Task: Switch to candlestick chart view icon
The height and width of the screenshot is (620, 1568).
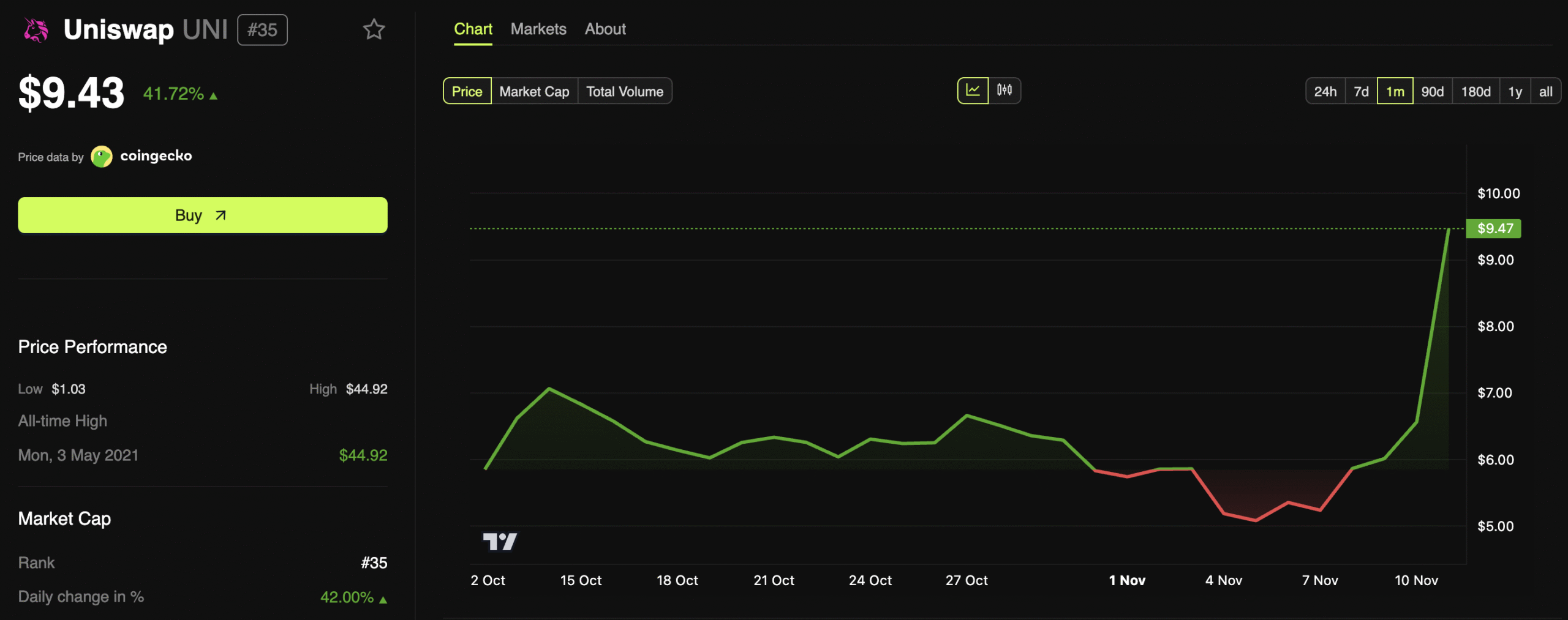Action: [x=1005, y=91]
